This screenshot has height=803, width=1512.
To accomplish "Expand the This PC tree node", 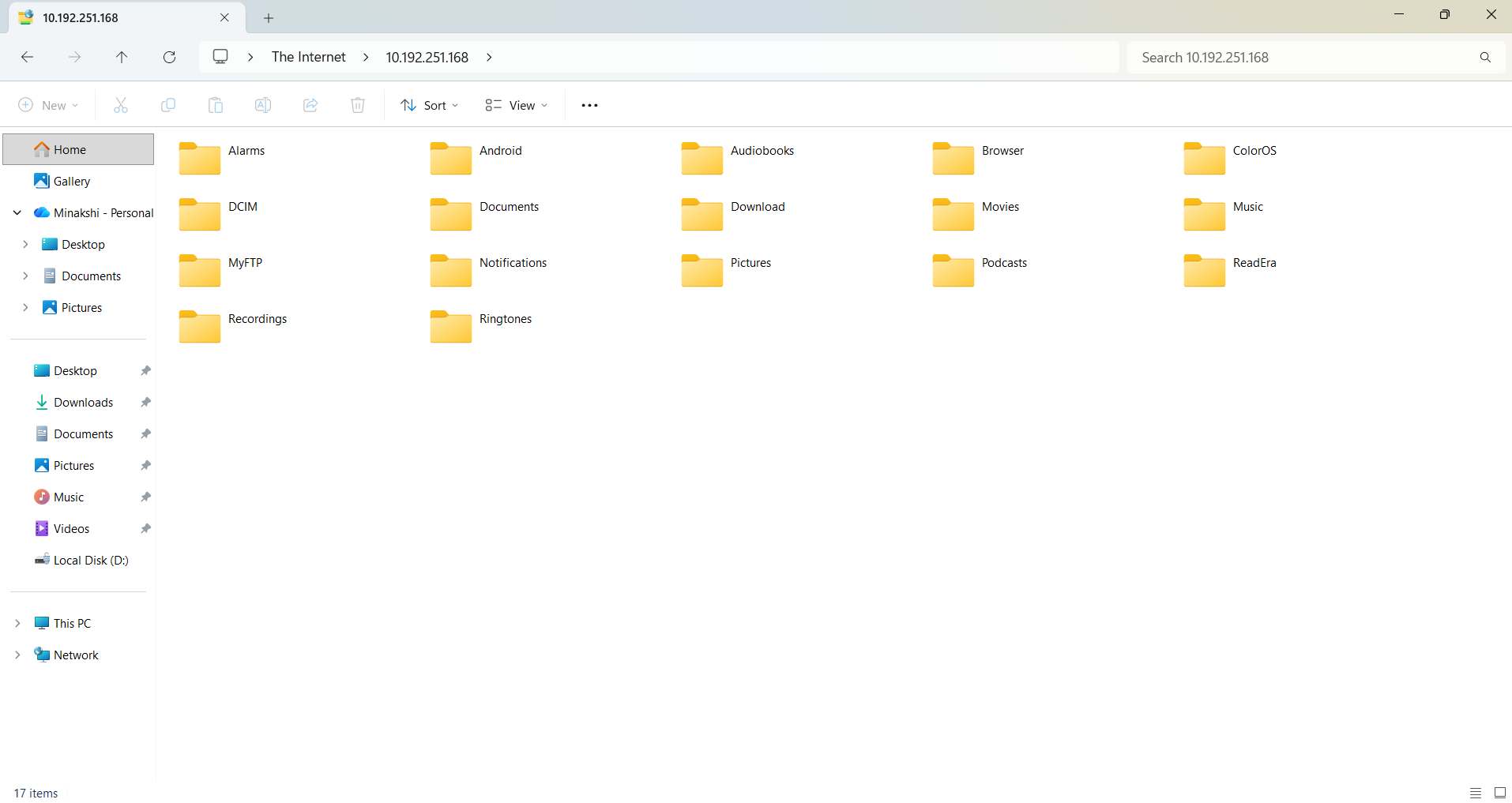I will (17, 623).
